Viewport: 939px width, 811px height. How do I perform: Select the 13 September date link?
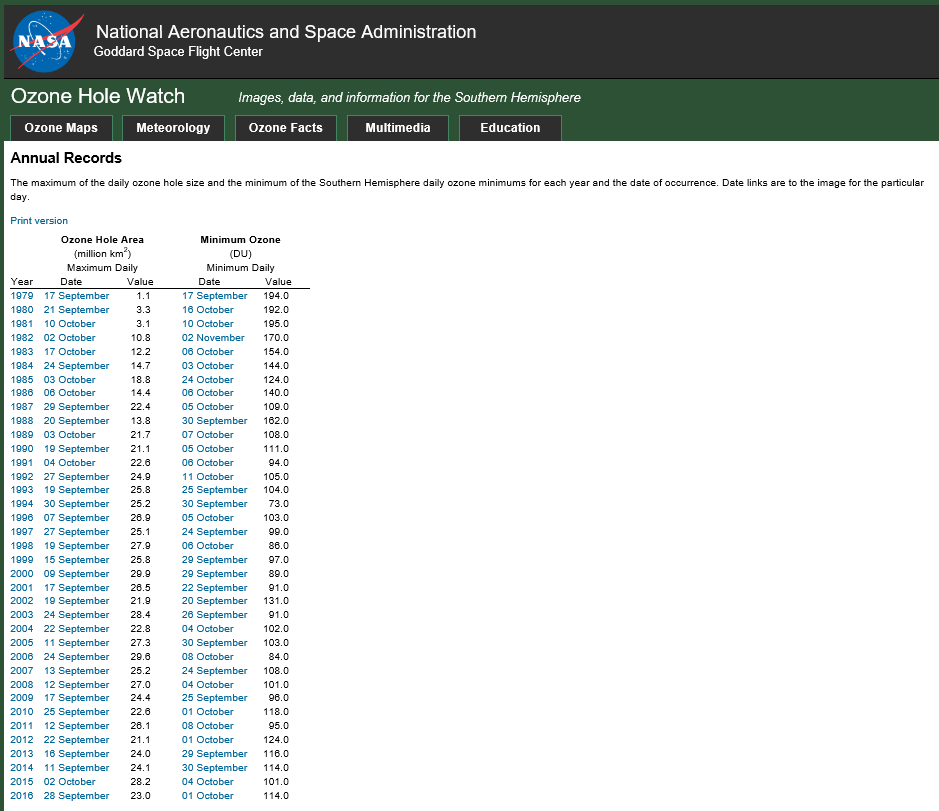pos(76,671)
